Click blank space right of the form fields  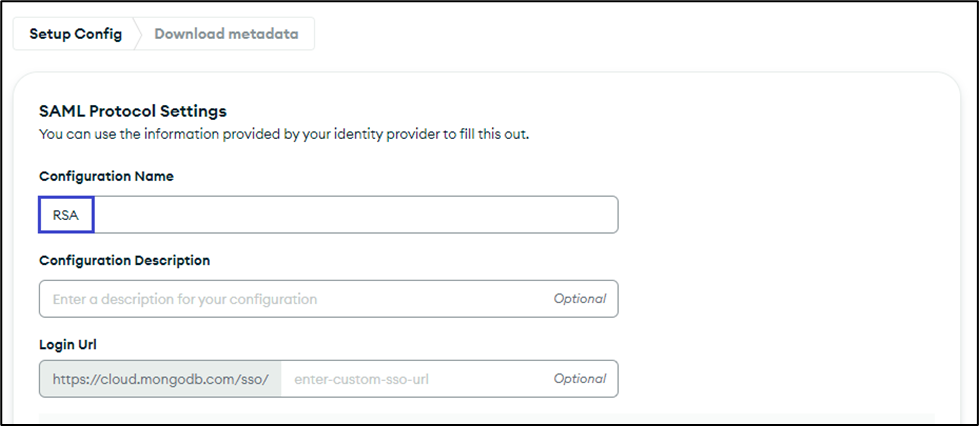pyautogui.click(x=780, y=260)
